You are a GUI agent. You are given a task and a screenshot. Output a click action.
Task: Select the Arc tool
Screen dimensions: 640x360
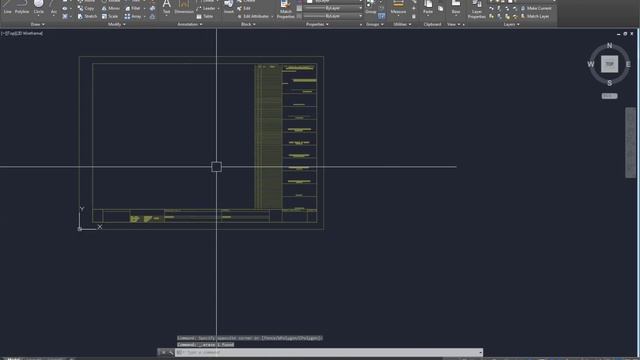point(53,7)
